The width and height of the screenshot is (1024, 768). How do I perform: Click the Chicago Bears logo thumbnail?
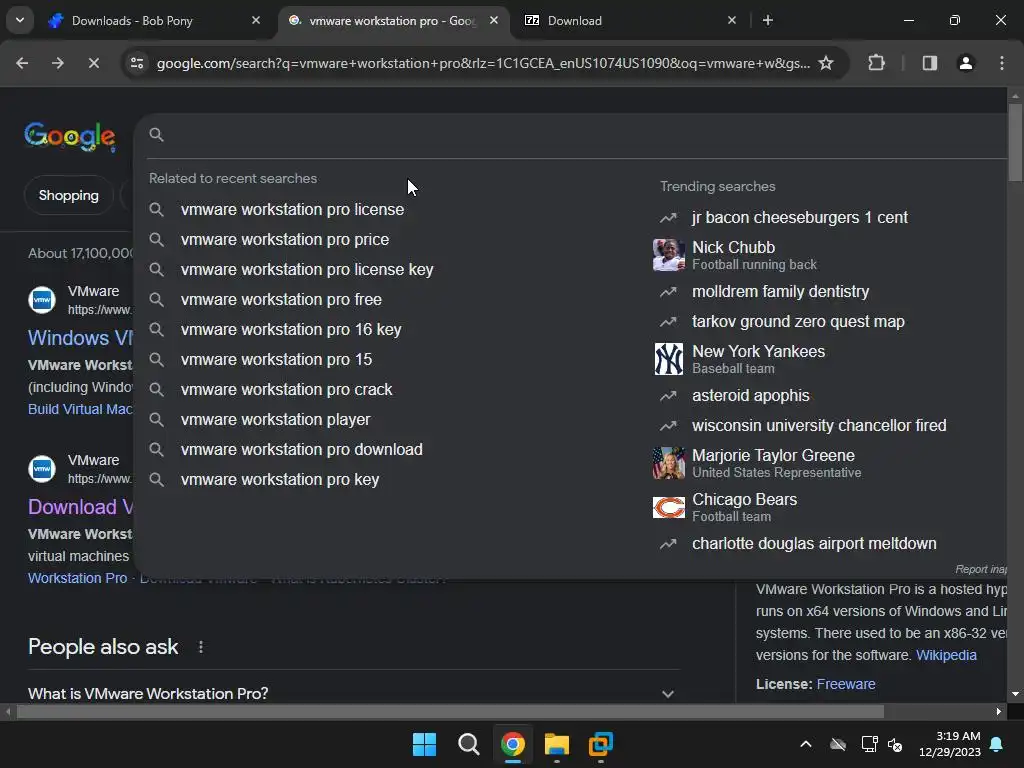point(669,507)
